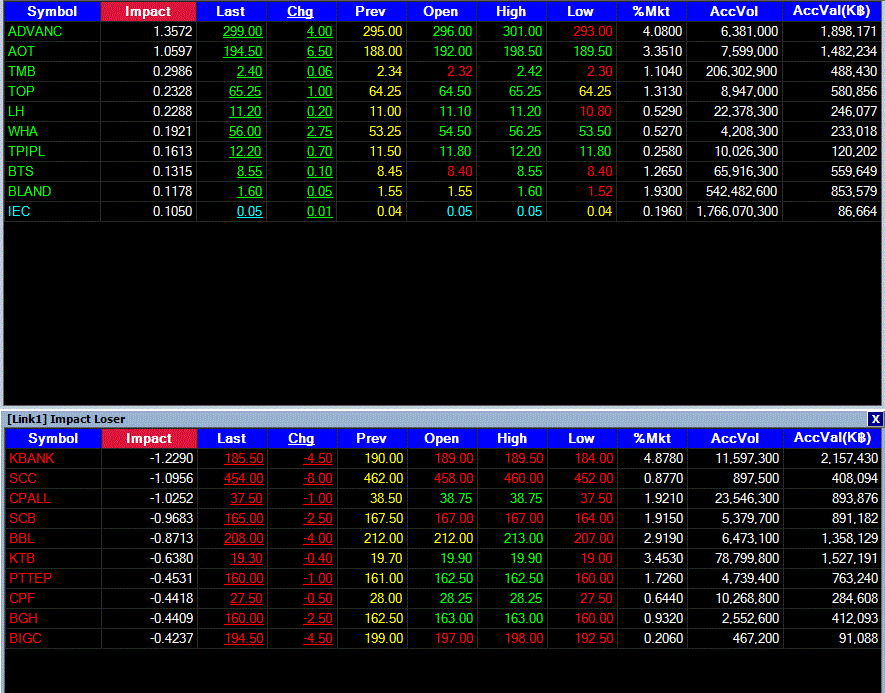Click AOT change value 6.50
Viewport: 885px width, 693px height.
tap(319, 51)
